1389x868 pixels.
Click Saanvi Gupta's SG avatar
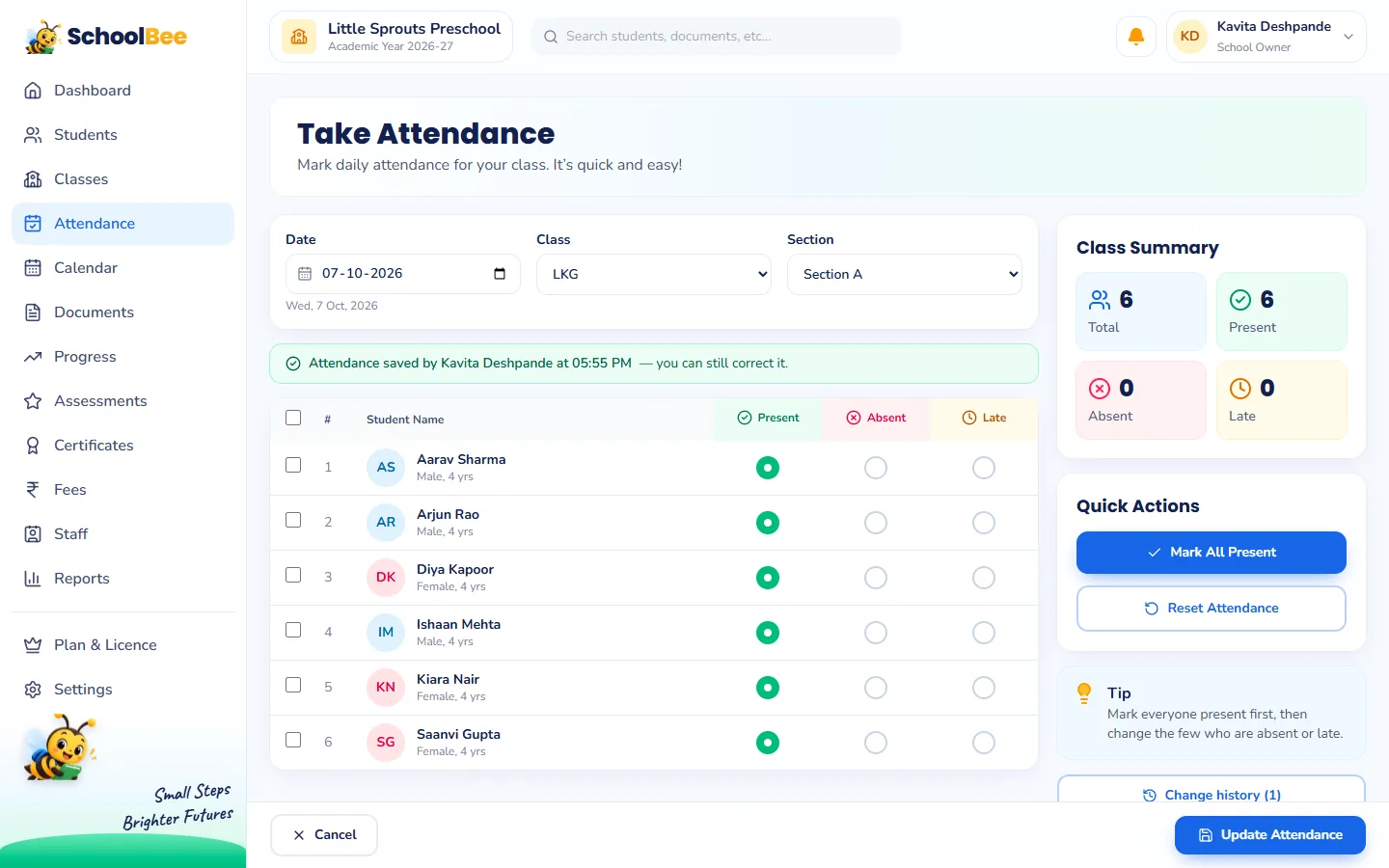(x=386, y=743)
